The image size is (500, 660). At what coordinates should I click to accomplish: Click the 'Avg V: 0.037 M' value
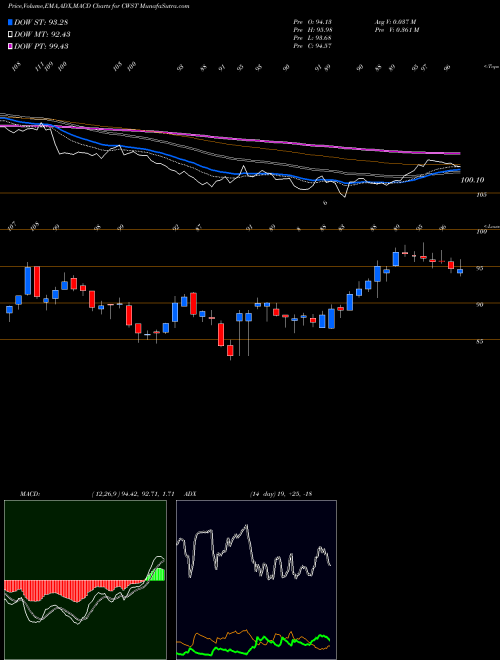click(x=395, y=22)
